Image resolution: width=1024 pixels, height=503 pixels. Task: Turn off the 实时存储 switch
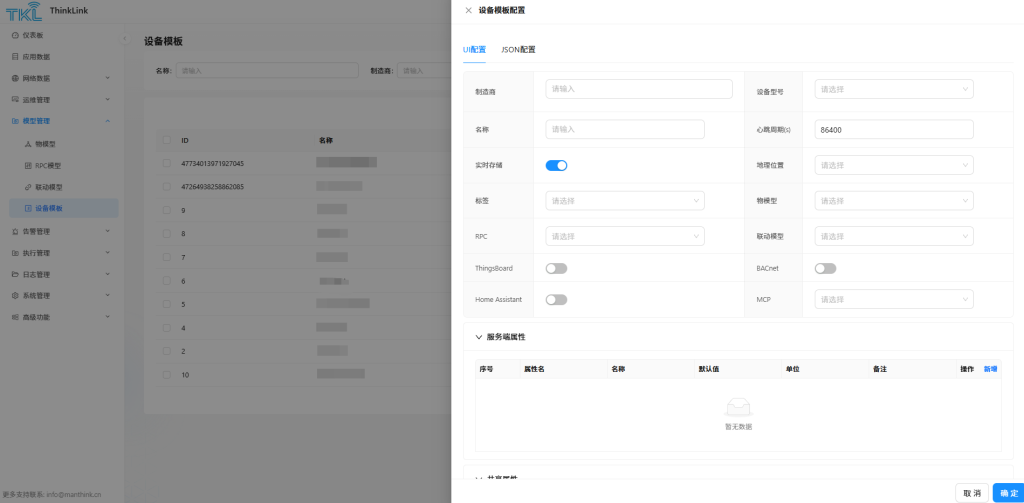556,165
